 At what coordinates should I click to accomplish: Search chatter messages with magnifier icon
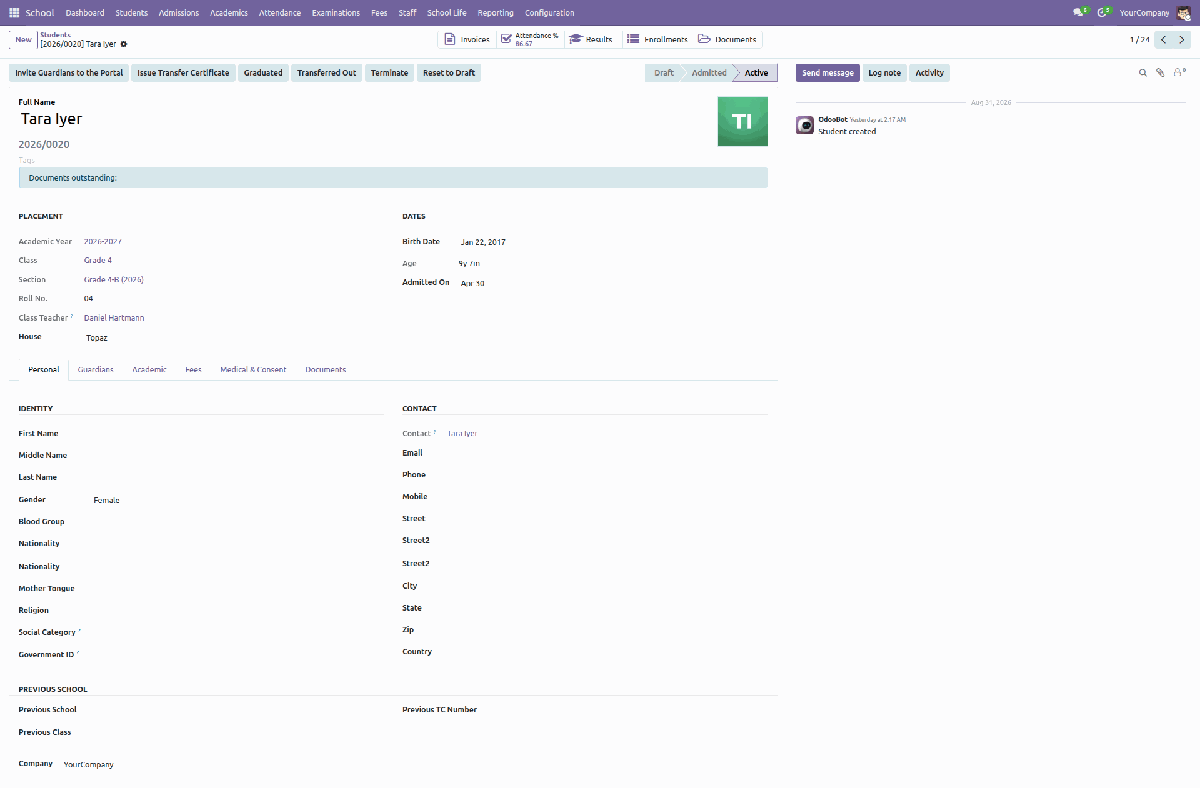pyautogui.click(x=1143, y=73)
